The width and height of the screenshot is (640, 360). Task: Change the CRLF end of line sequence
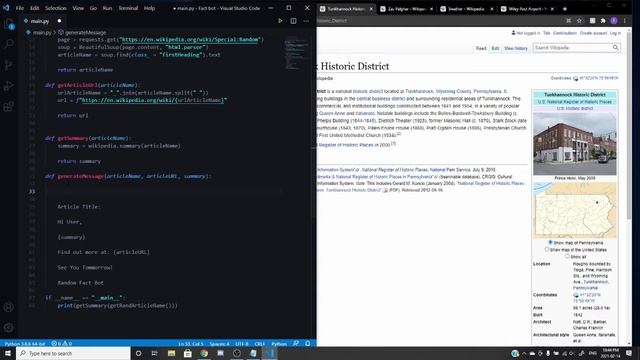pos(259,344)
